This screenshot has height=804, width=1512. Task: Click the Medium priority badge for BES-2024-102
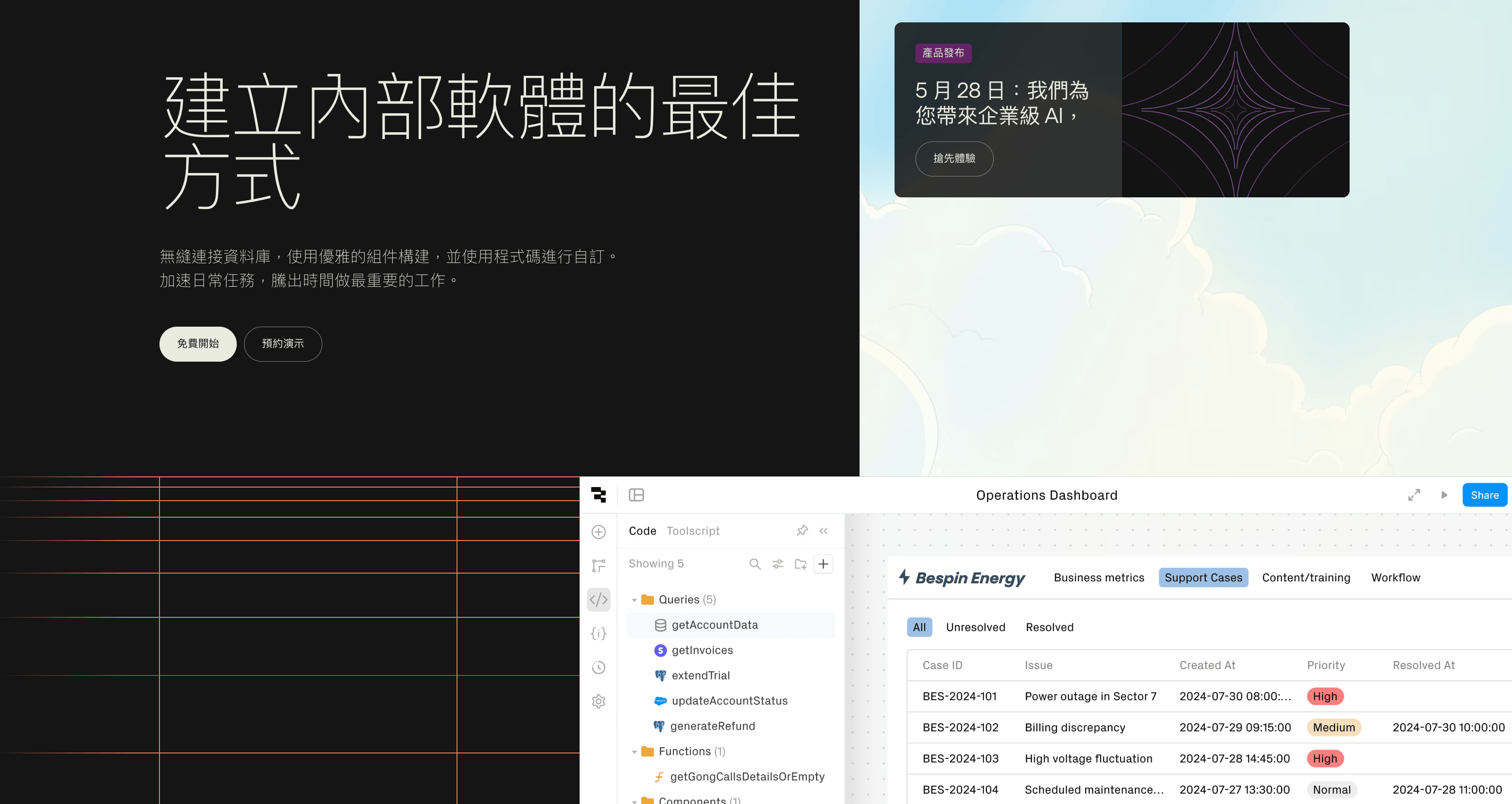pyautogui.click(x=1334, y=728)
